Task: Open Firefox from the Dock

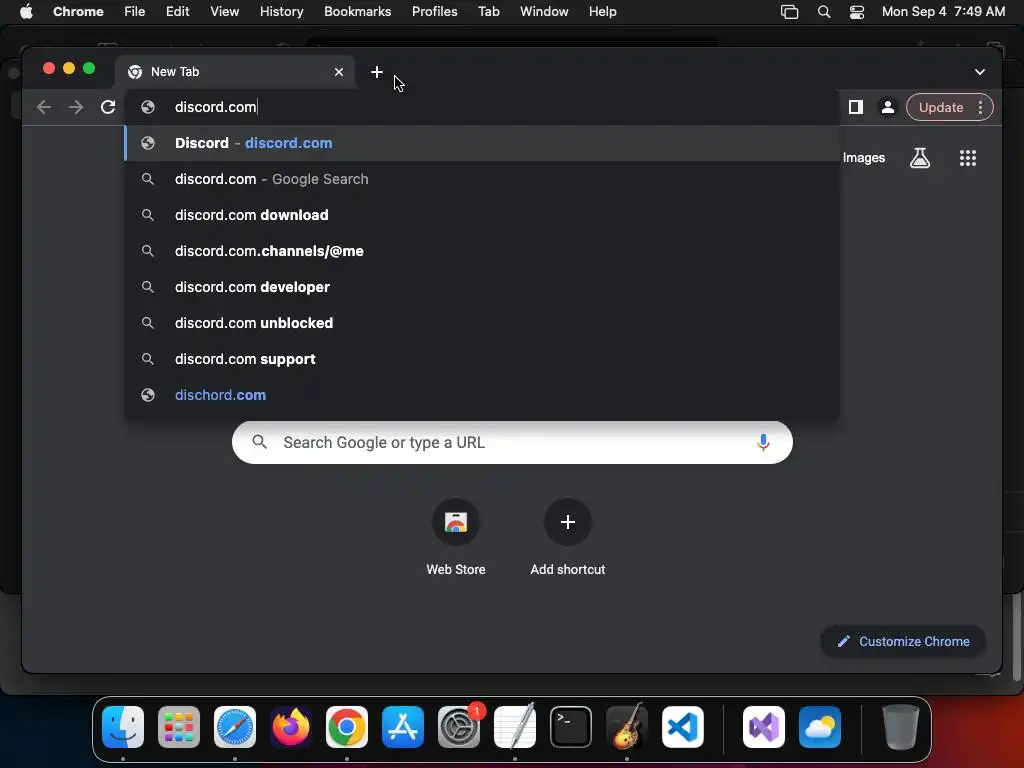Action: point(291,727)
